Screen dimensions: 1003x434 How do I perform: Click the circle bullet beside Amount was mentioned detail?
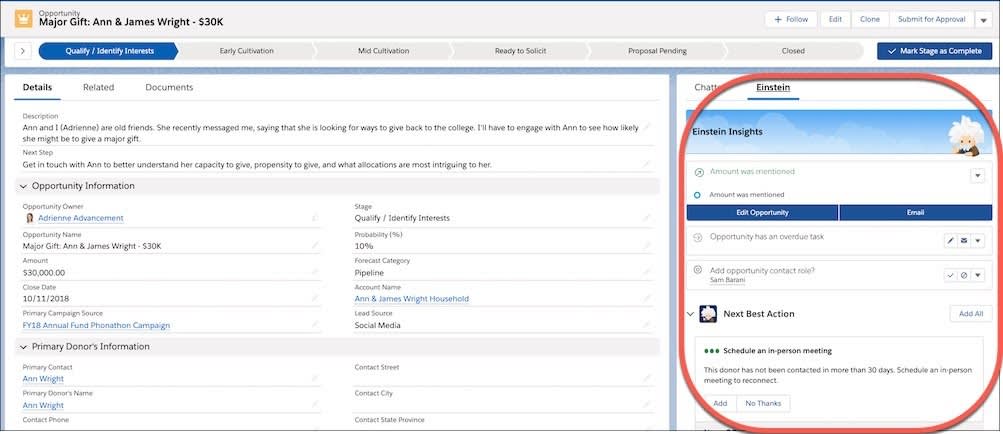point(697,195)
